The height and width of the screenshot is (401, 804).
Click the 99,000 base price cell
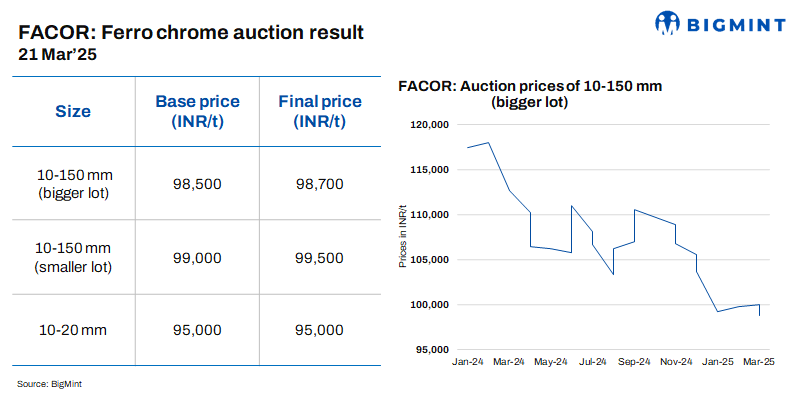tap(195, 258)
